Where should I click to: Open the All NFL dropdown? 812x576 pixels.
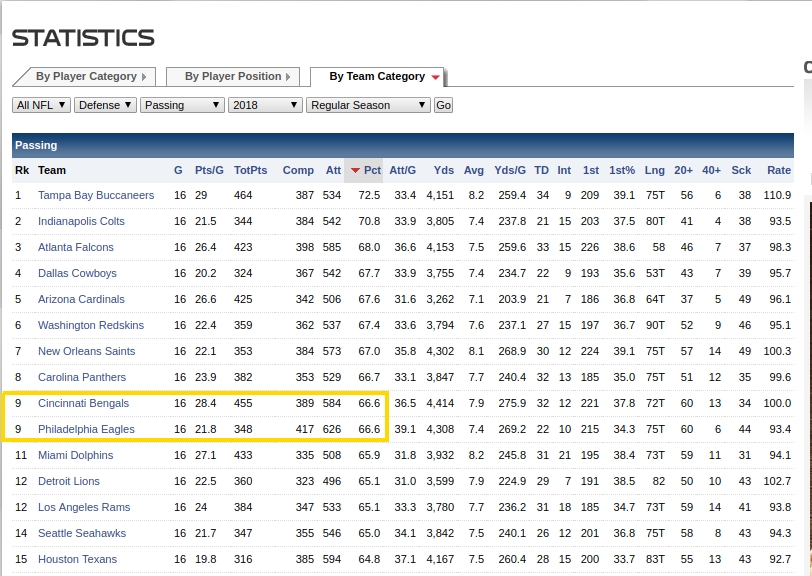pos(42,105)
